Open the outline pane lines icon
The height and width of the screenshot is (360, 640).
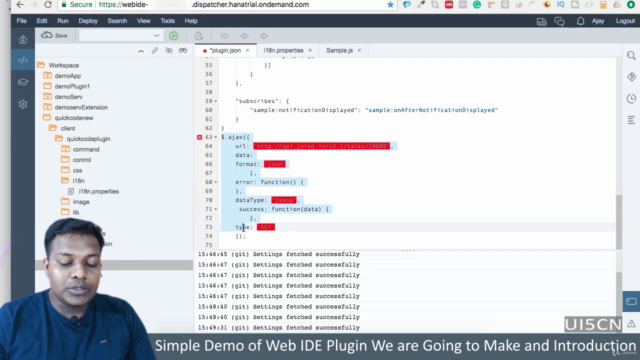631,120
